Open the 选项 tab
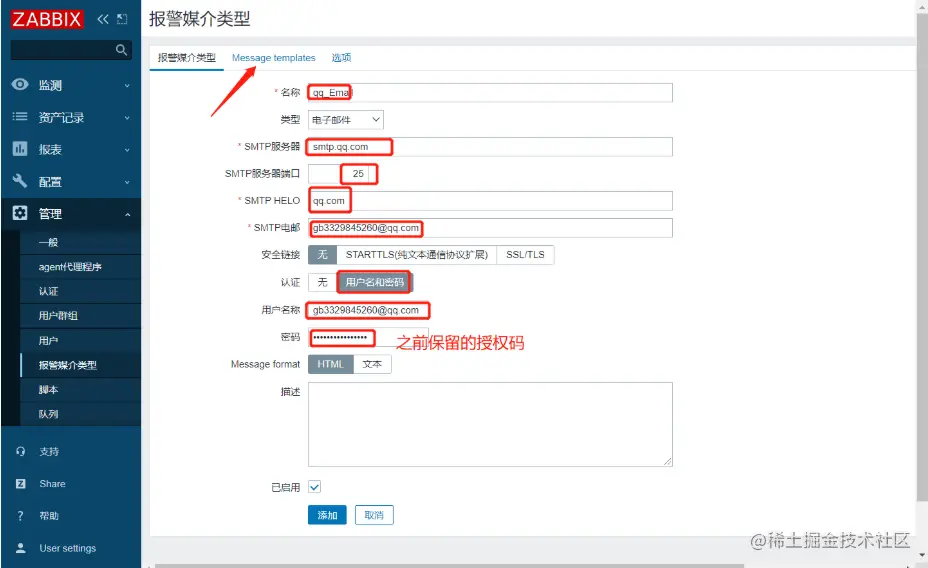 pos(341,57)
